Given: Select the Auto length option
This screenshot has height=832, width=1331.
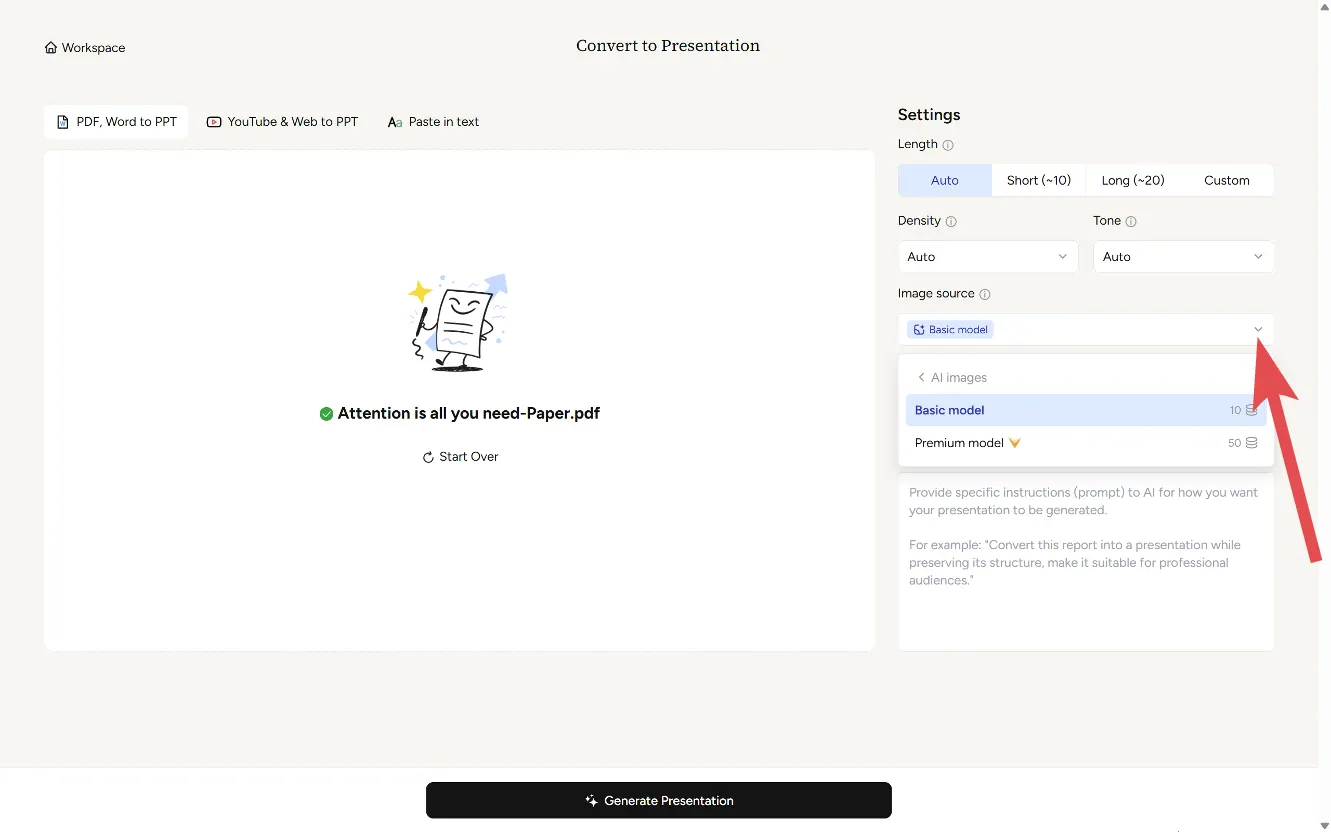Looking at the screenshot, I should [x=944, y=181].
